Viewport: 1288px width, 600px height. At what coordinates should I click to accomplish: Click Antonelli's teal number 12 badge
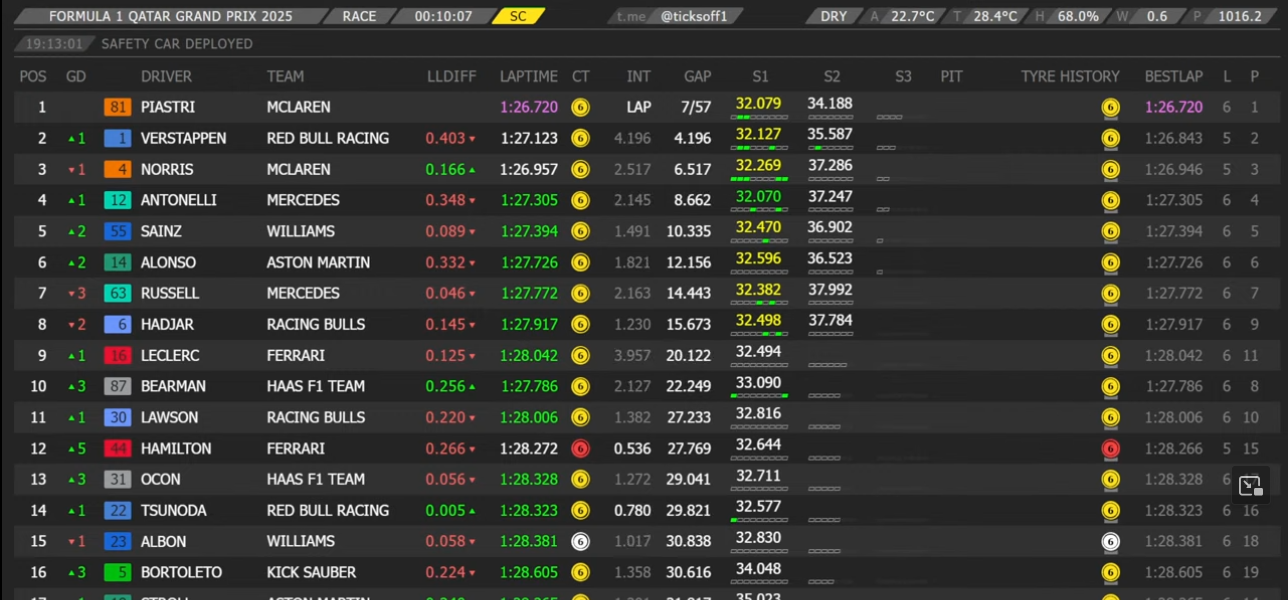pos(118,200)
